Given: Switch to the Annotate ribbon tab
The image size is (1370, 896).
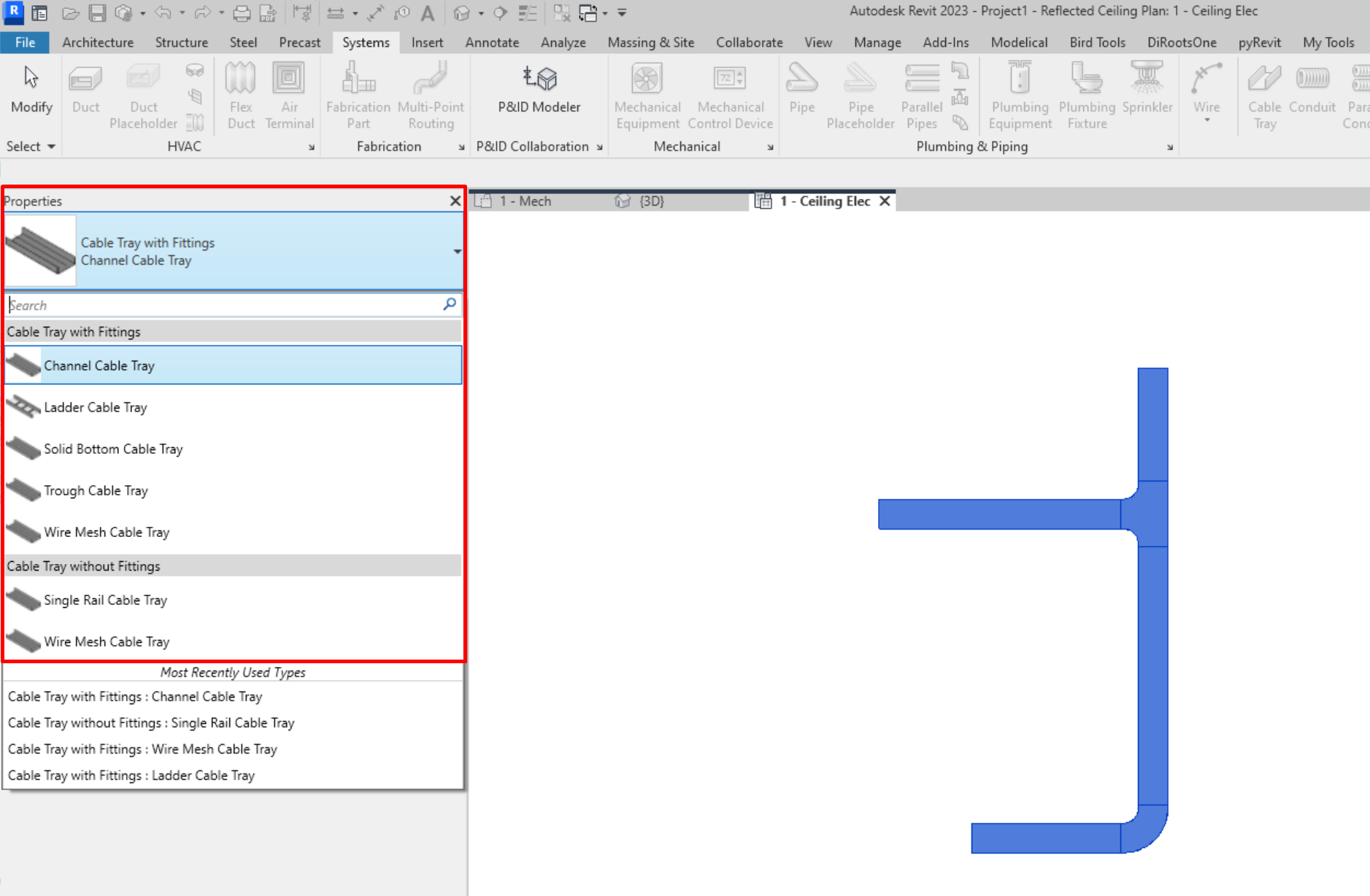Looking at the screenshot, I should (492, 42).
